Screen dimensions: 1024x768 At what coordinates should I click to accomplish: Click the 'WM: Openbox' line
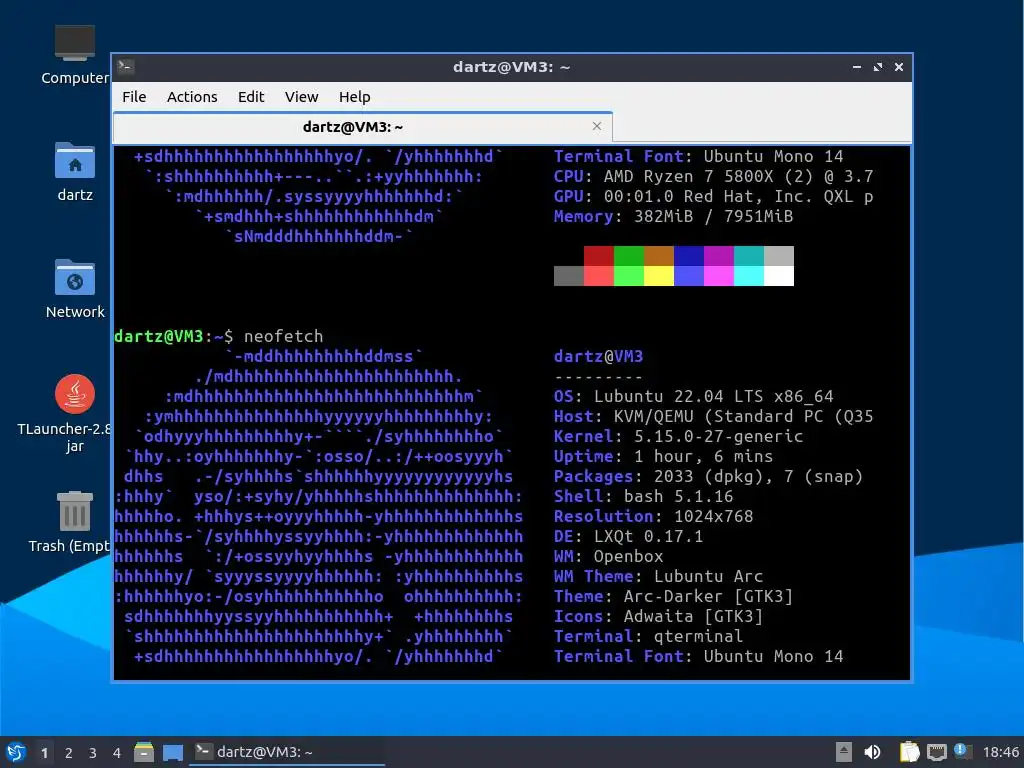tap(608, 556)
